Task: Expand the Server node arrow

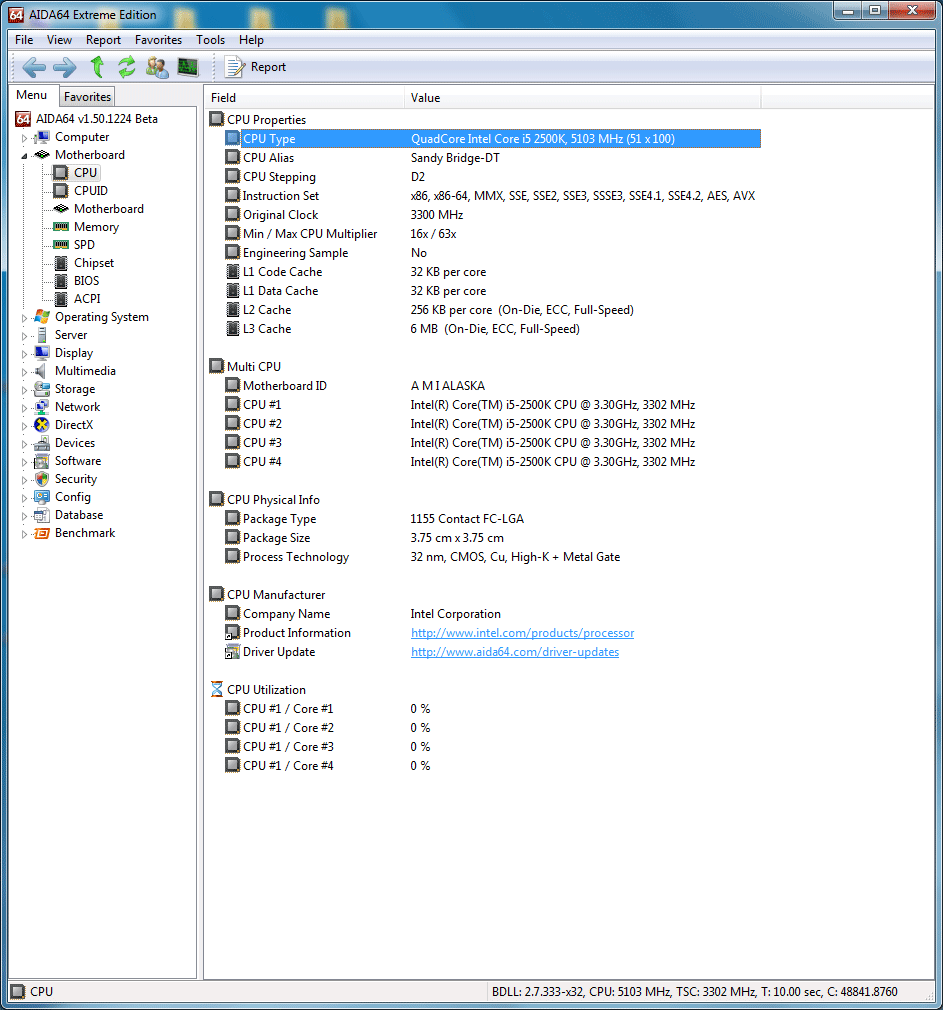Action: point(24,336)
